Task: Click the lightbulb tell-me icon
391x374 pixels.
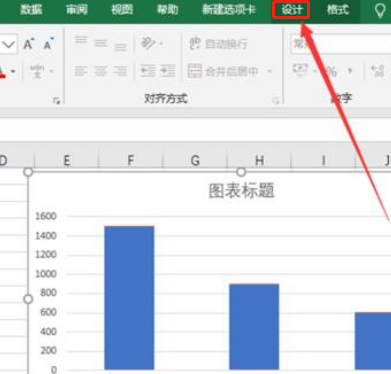Action: click(380, 10)
